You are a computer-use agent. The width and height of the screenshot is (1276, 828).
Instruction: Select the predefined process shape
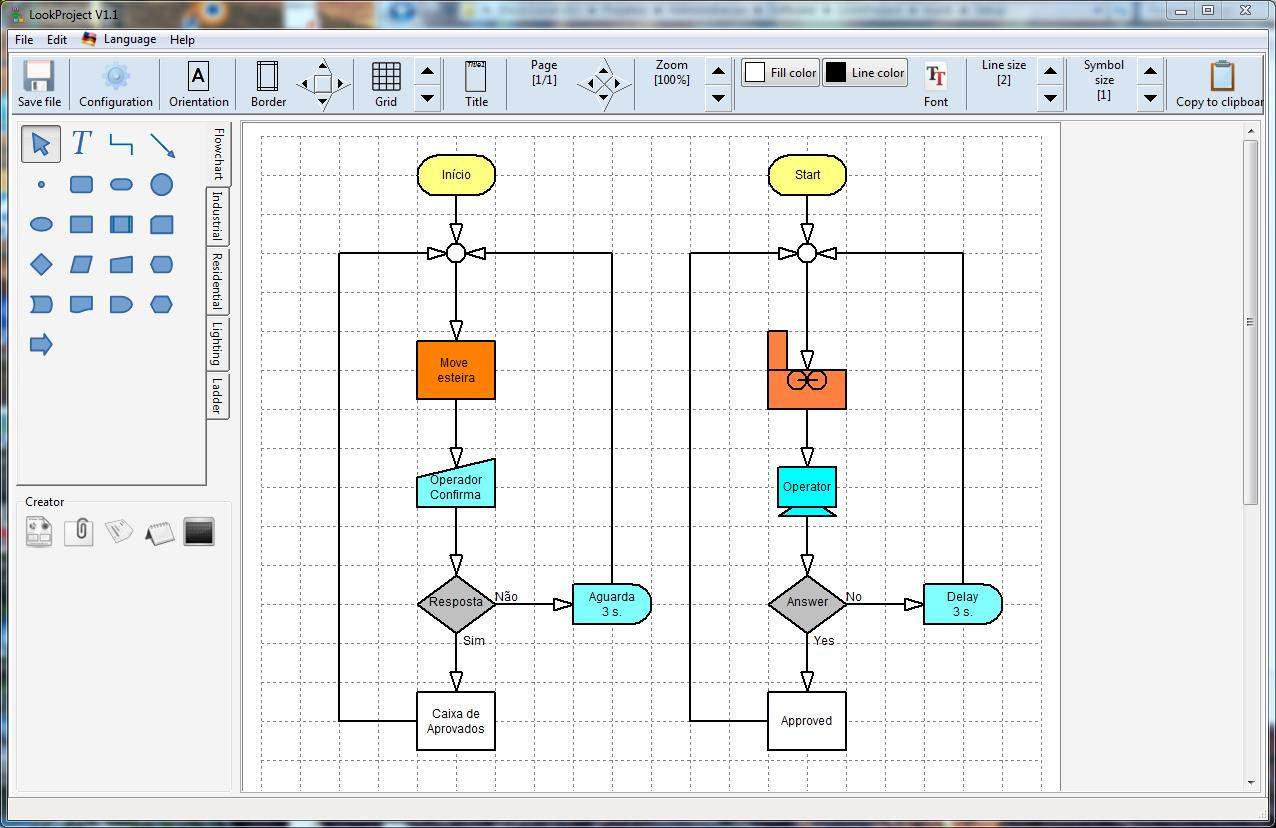point(121,225)
